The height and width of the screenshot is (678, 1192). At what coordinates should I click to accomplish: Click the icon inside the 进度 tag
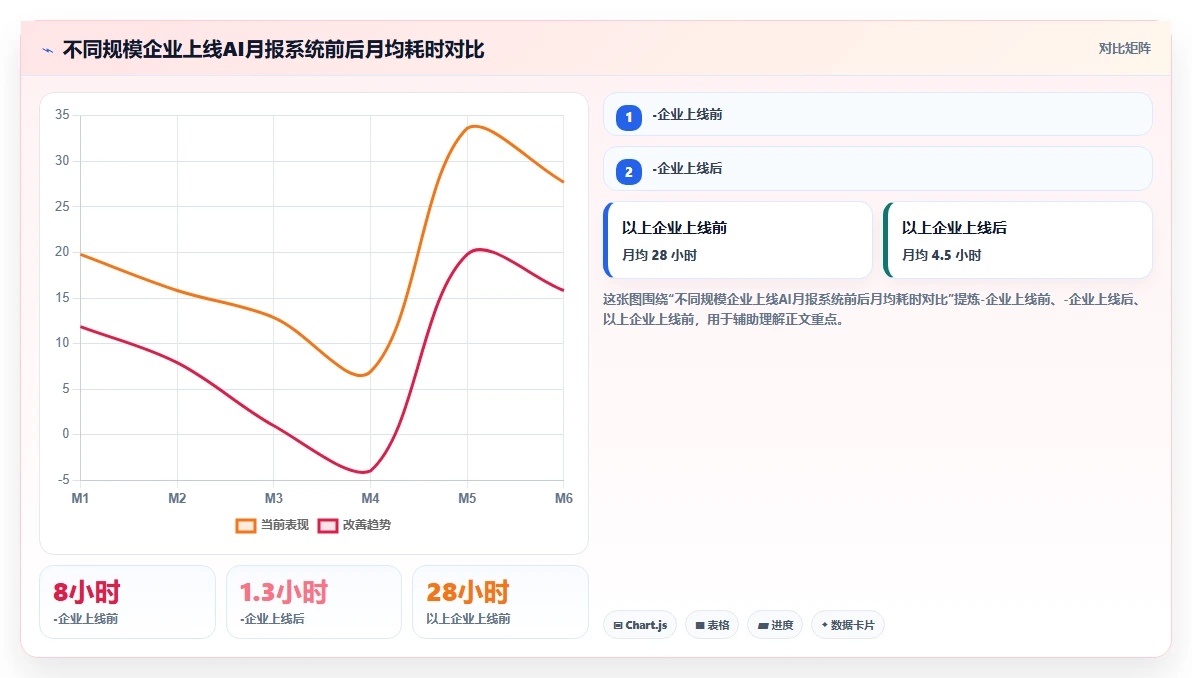tap(762, 626)
